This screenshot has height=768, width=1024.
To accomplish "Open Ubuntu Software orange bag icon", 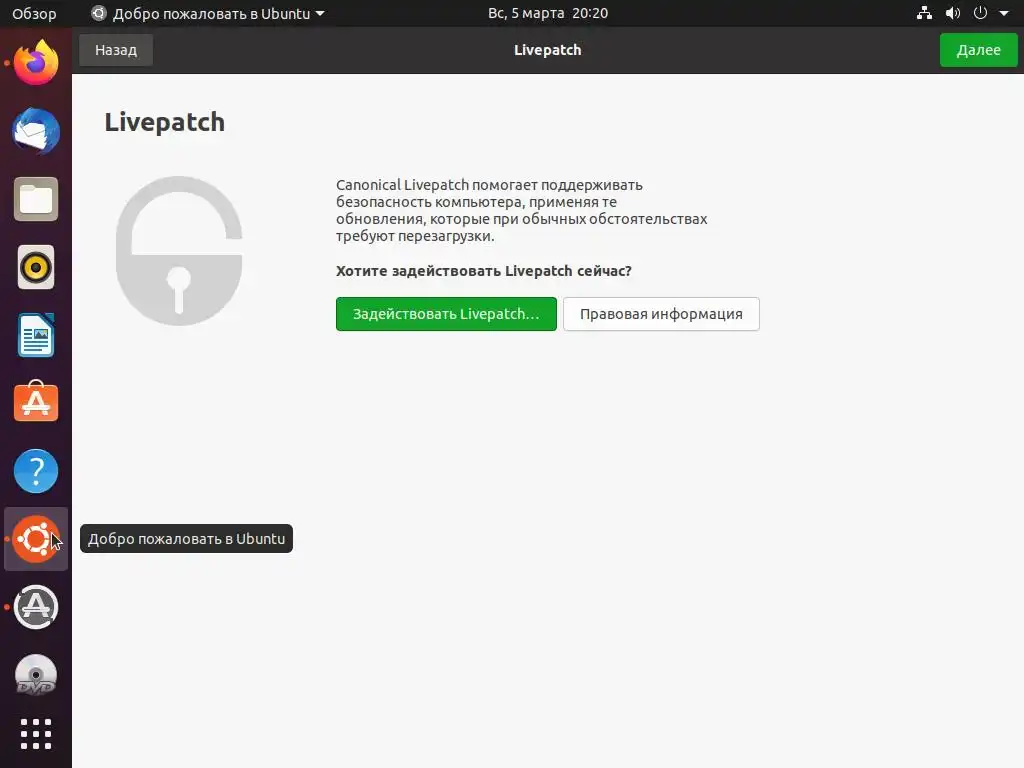I will point(36,402).
